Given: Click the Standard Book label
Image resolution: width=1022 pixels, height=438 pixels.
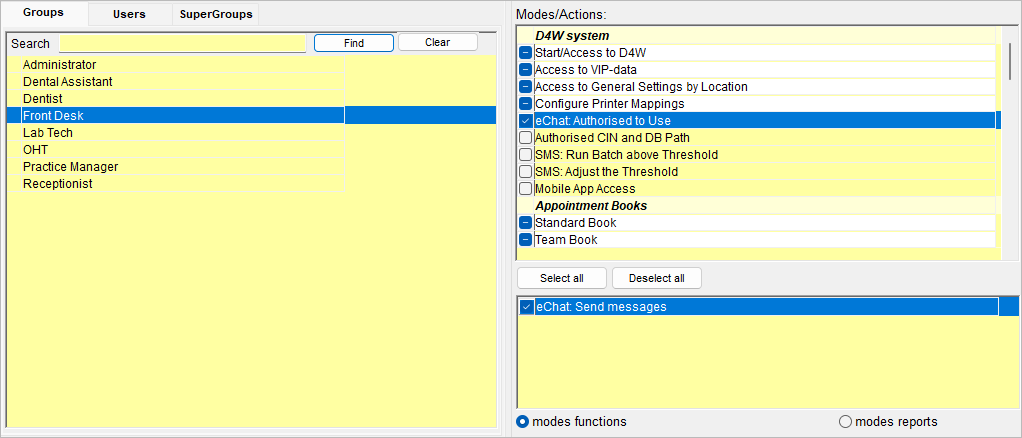Looking at the screenshot, I should click(576, 223).
